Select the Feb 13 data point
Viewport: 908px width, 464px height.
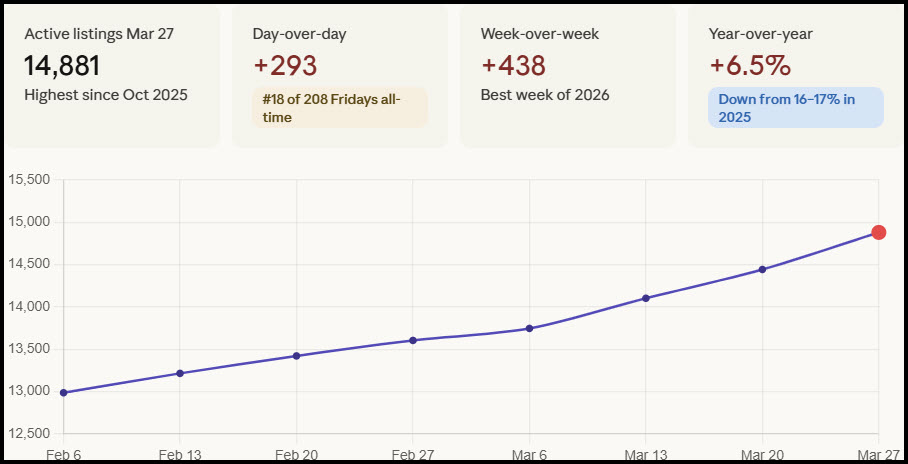point(180,373)
